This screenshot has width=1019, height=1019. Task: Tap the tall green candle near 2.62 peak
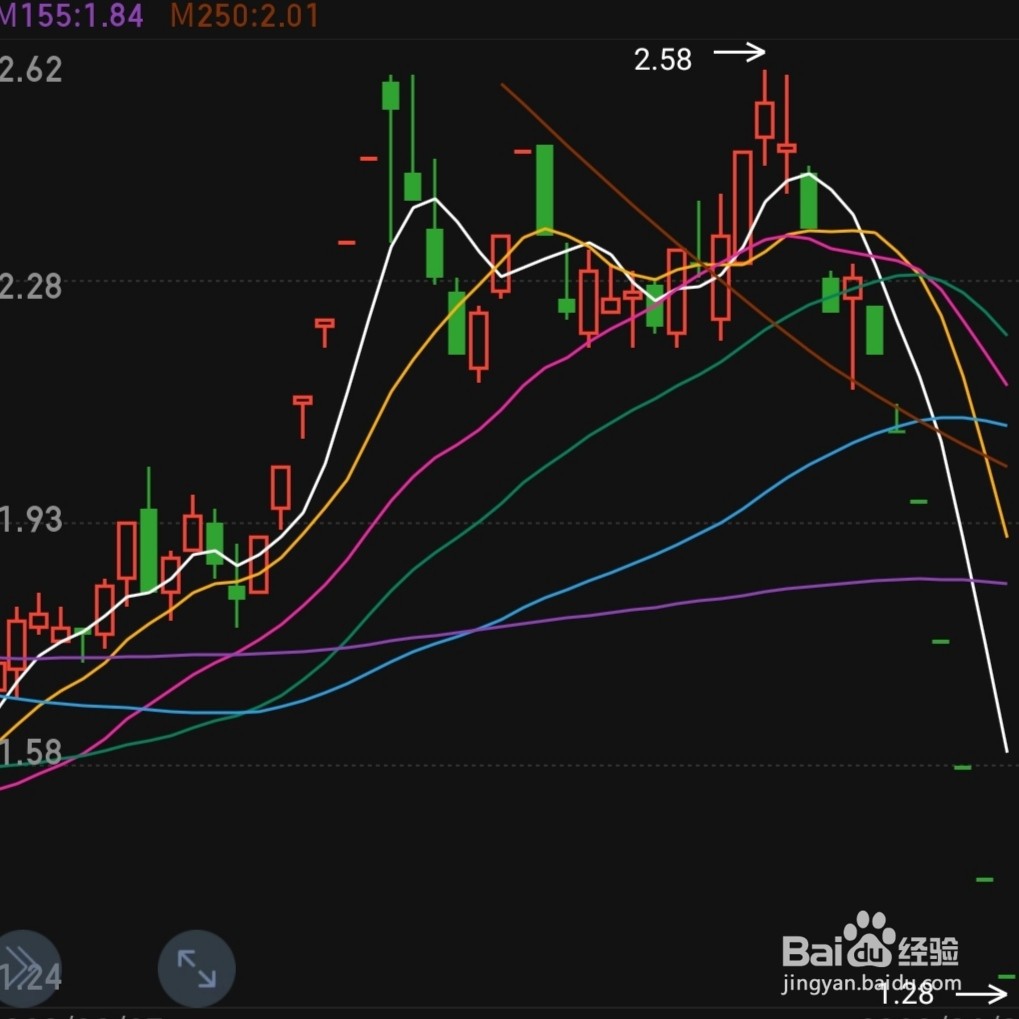[391, 159]
